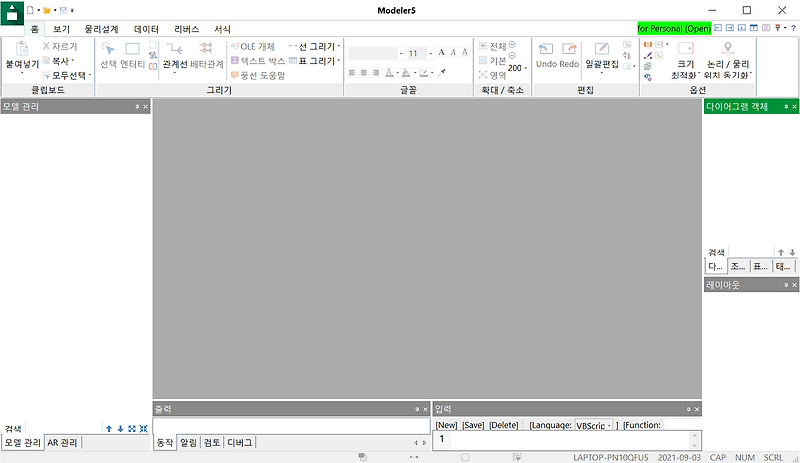Image resolution: width=800 pixels, height=463 pixels.
Task: Click the Select All (모두선택) icon
Action: 46,76
